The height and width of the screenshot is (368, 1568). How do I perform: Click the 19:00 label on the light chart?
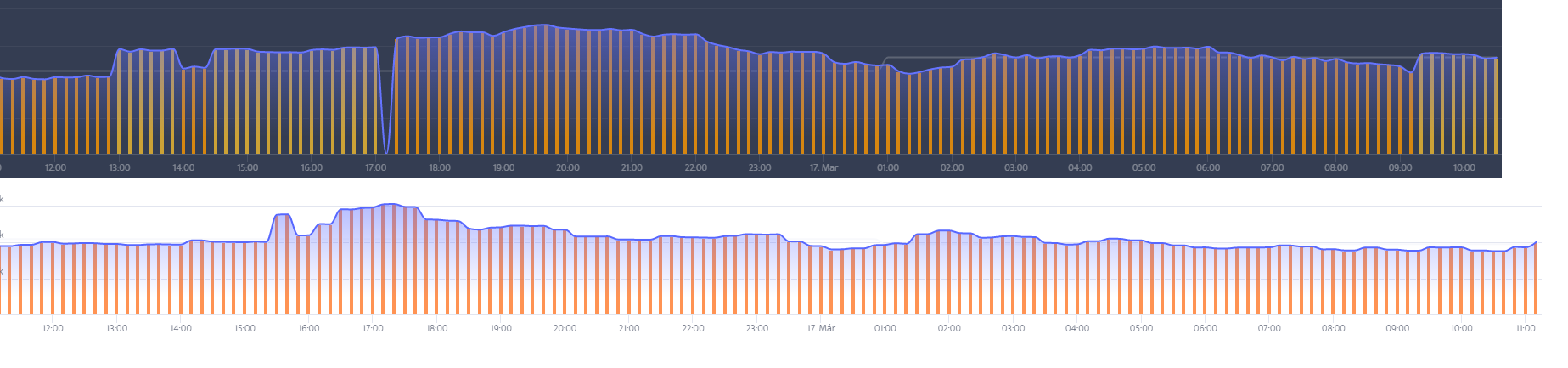(x=501, y=328)
